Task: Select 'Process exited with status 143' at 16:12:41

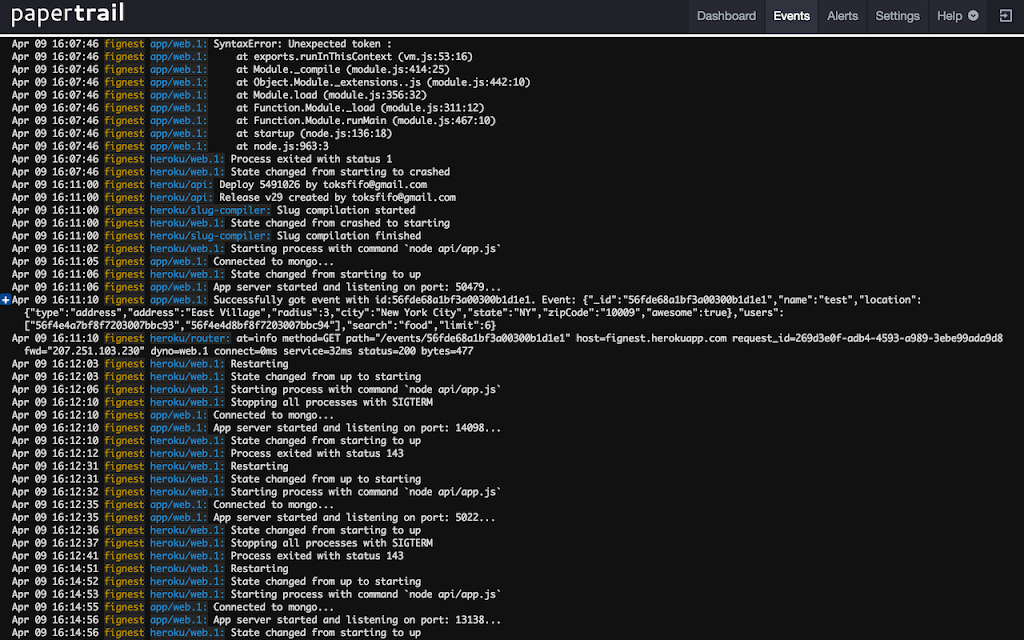Action: point(317,556)
